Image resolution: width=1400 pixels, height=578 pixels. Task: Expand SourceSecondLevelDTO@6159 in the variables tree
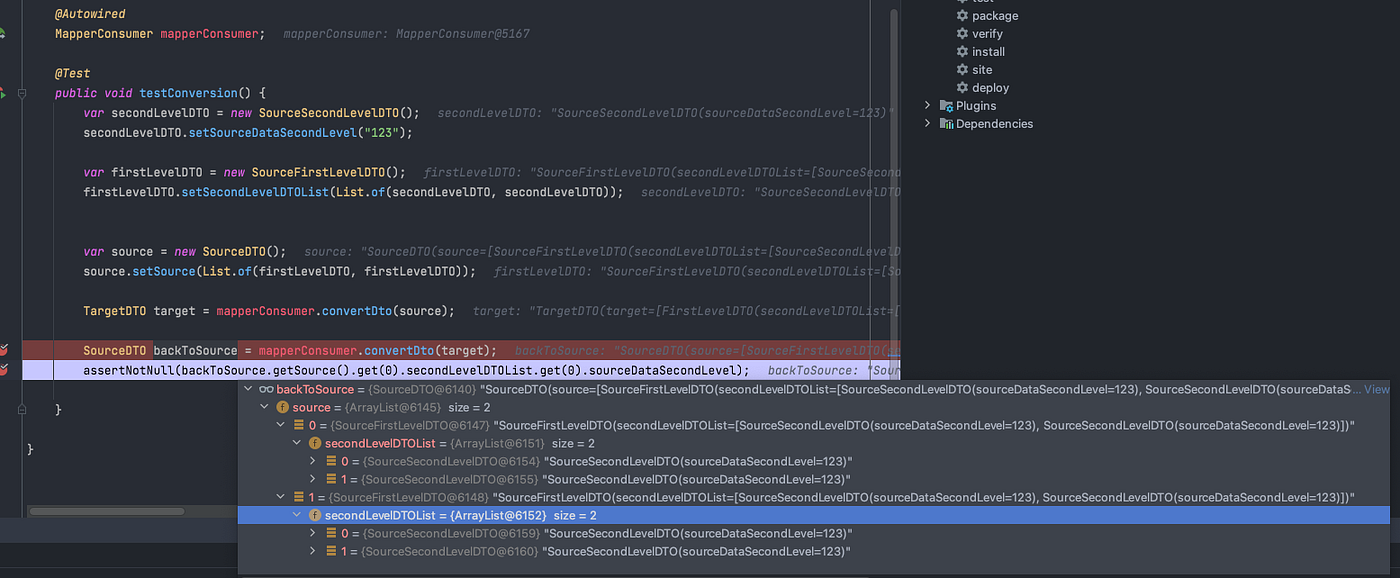tap(313, 533)
